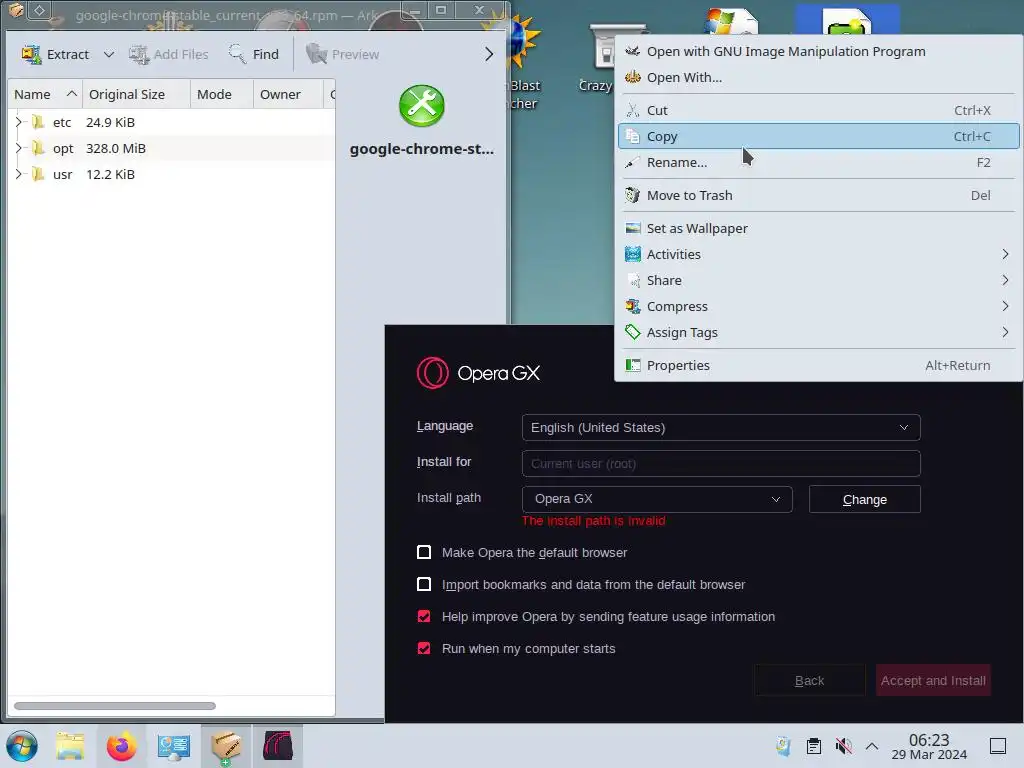
Task: Uncheck Run when my computer starts
Action: (424, 648)
